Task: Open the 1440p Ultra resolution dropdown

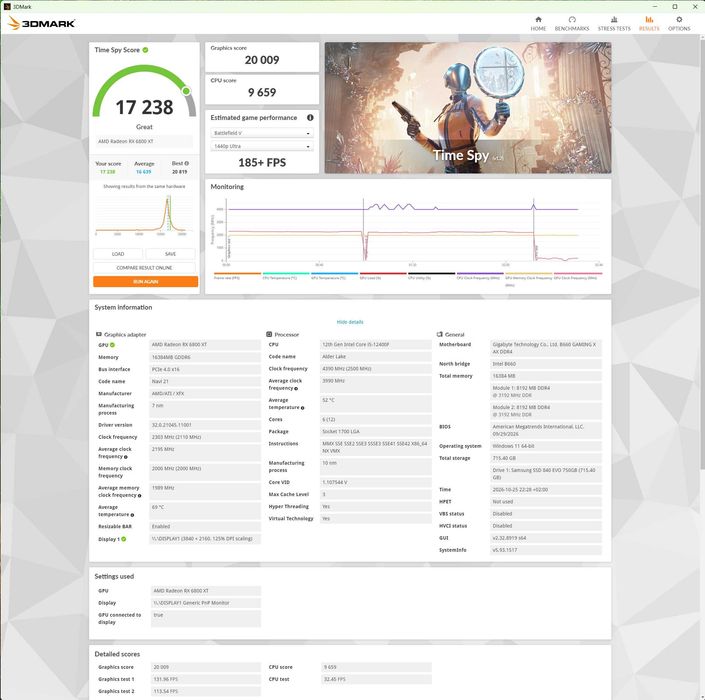Action: click(262, 146)
